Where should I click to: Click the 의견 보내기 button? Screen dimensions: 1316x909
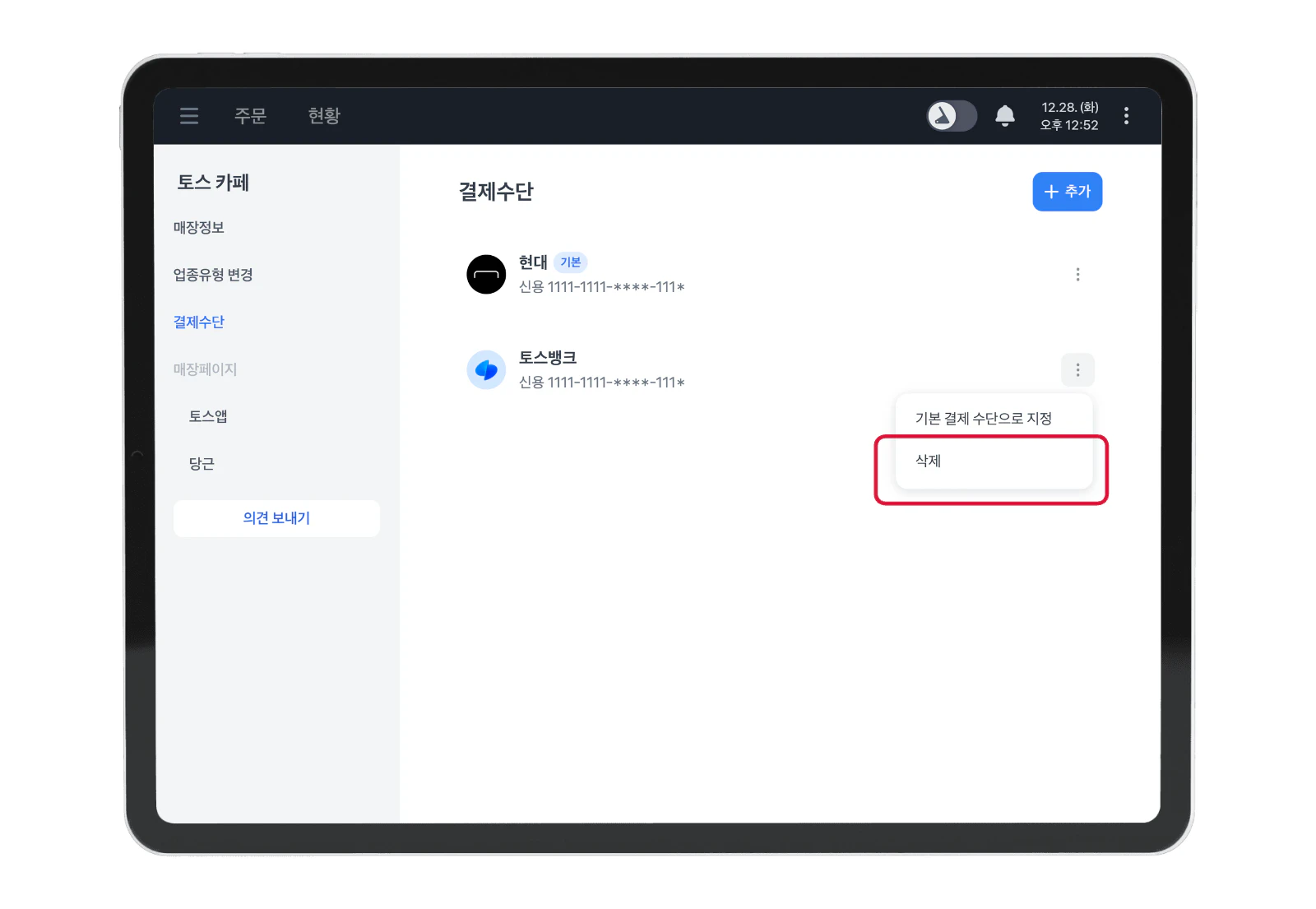click(x=276, y=518)
